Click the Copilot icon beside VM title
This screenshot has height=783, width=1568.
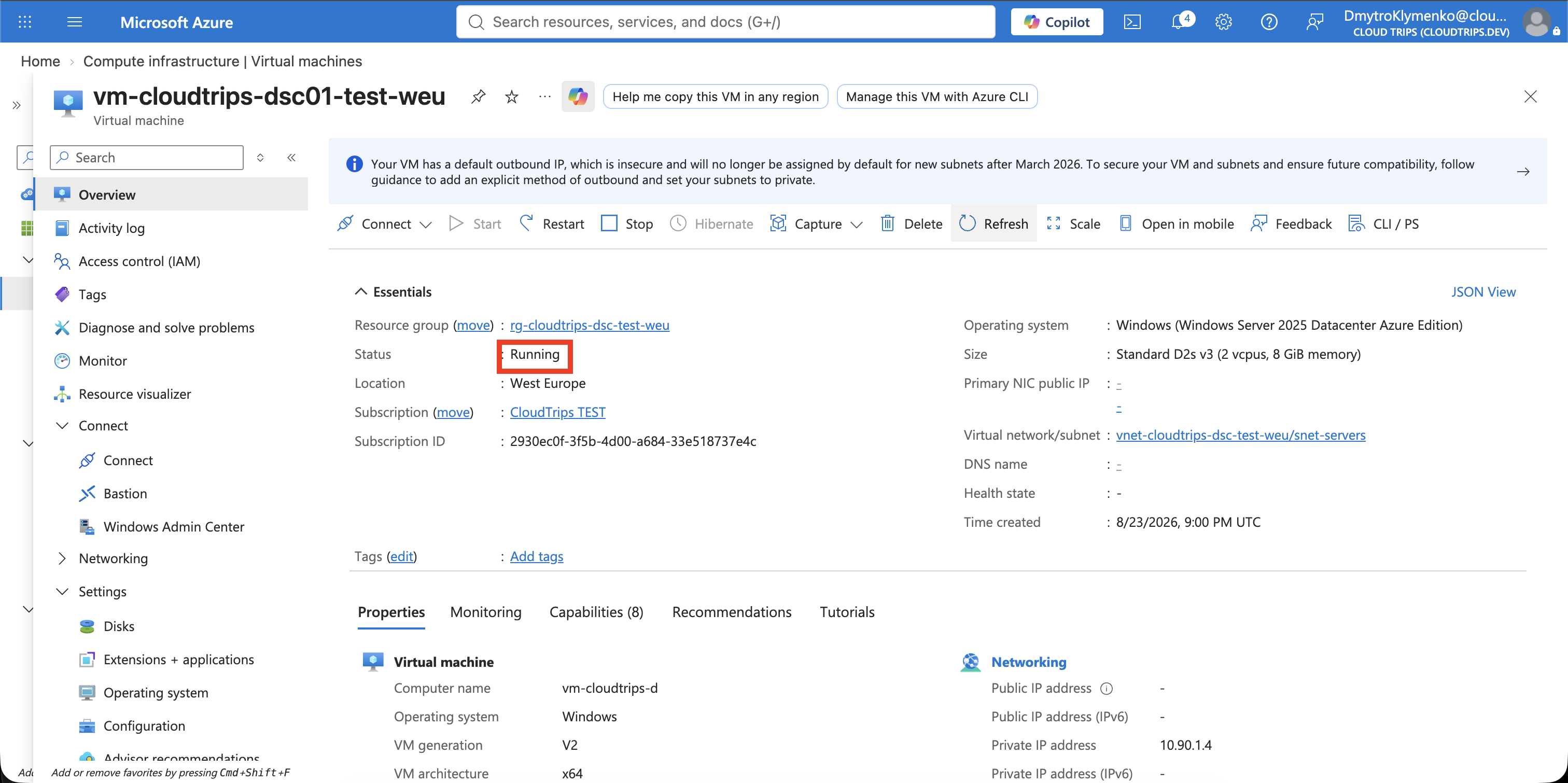pyautogui.click(x=578, y=96)
